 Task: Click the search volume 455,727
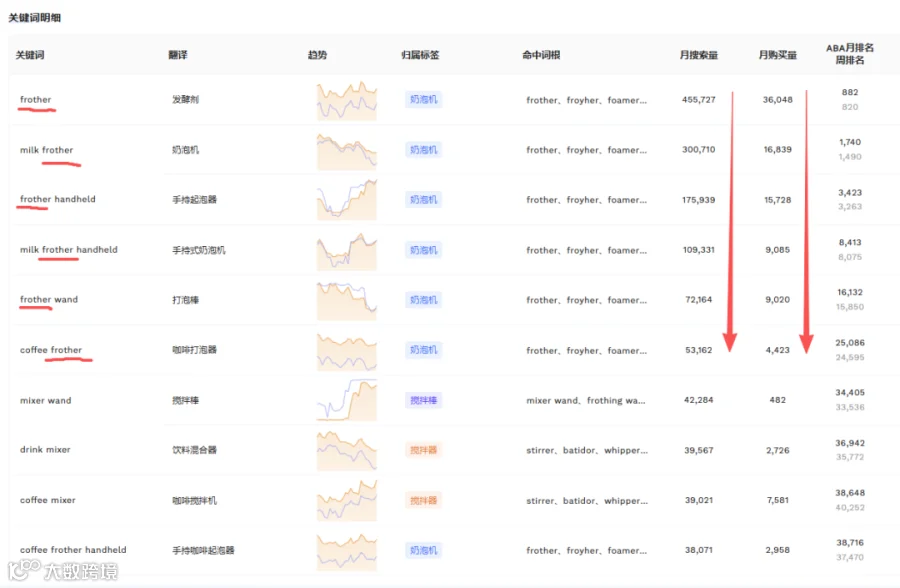699,99
